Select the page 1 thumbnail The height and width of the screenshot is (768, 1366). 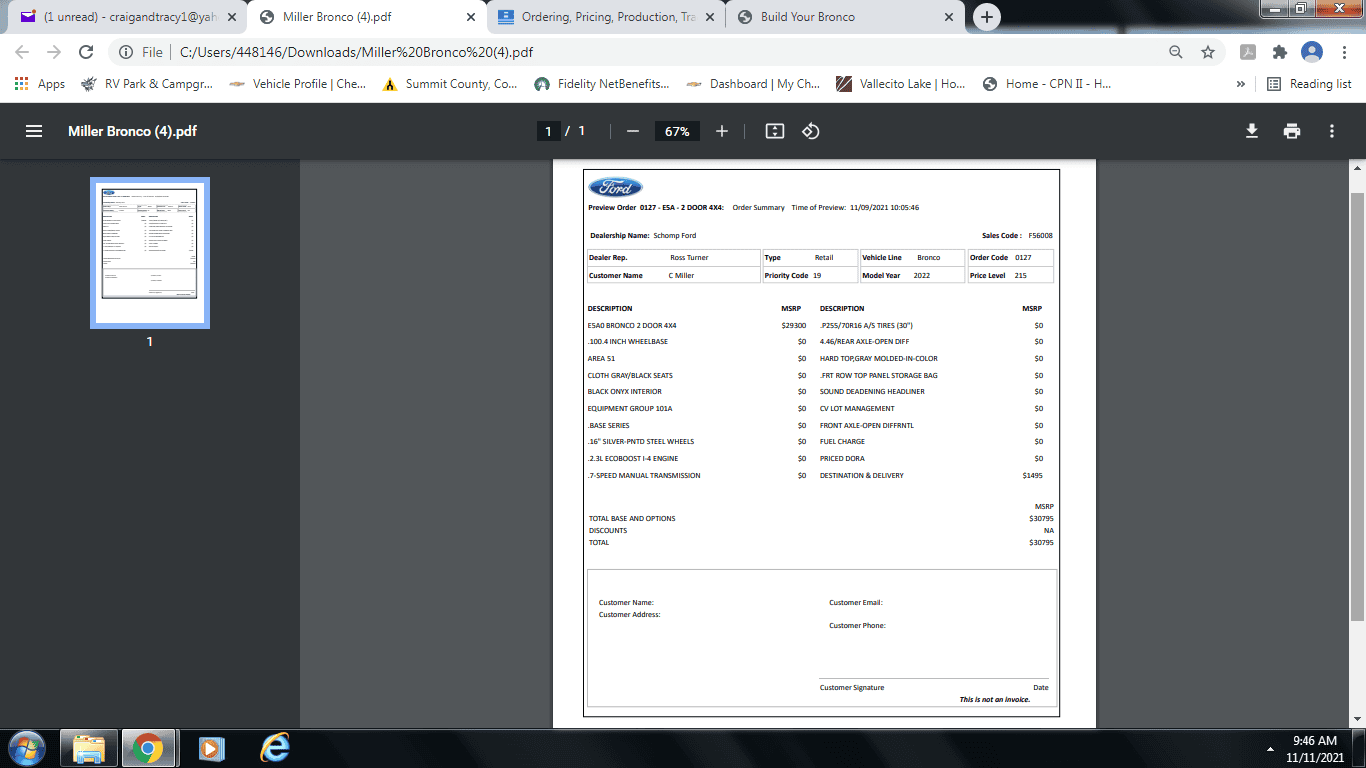click(150, 253)
